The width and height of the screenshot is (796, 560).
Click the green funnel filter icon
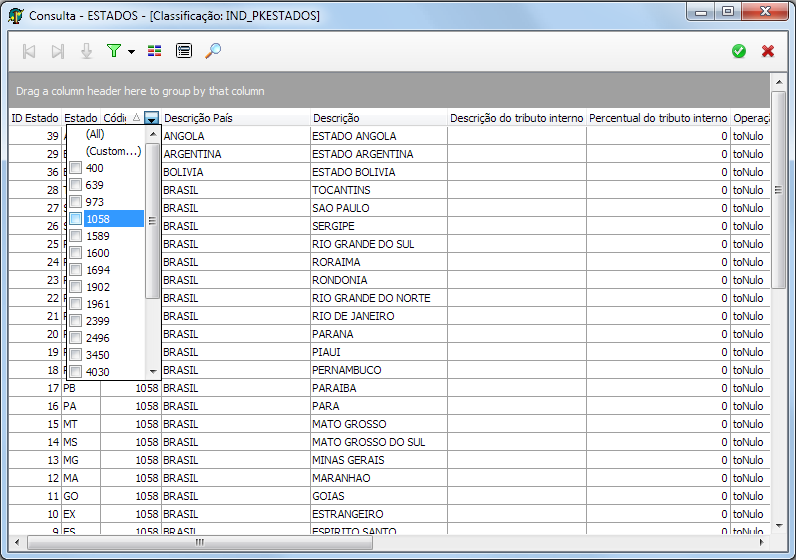tap(113, 51)
